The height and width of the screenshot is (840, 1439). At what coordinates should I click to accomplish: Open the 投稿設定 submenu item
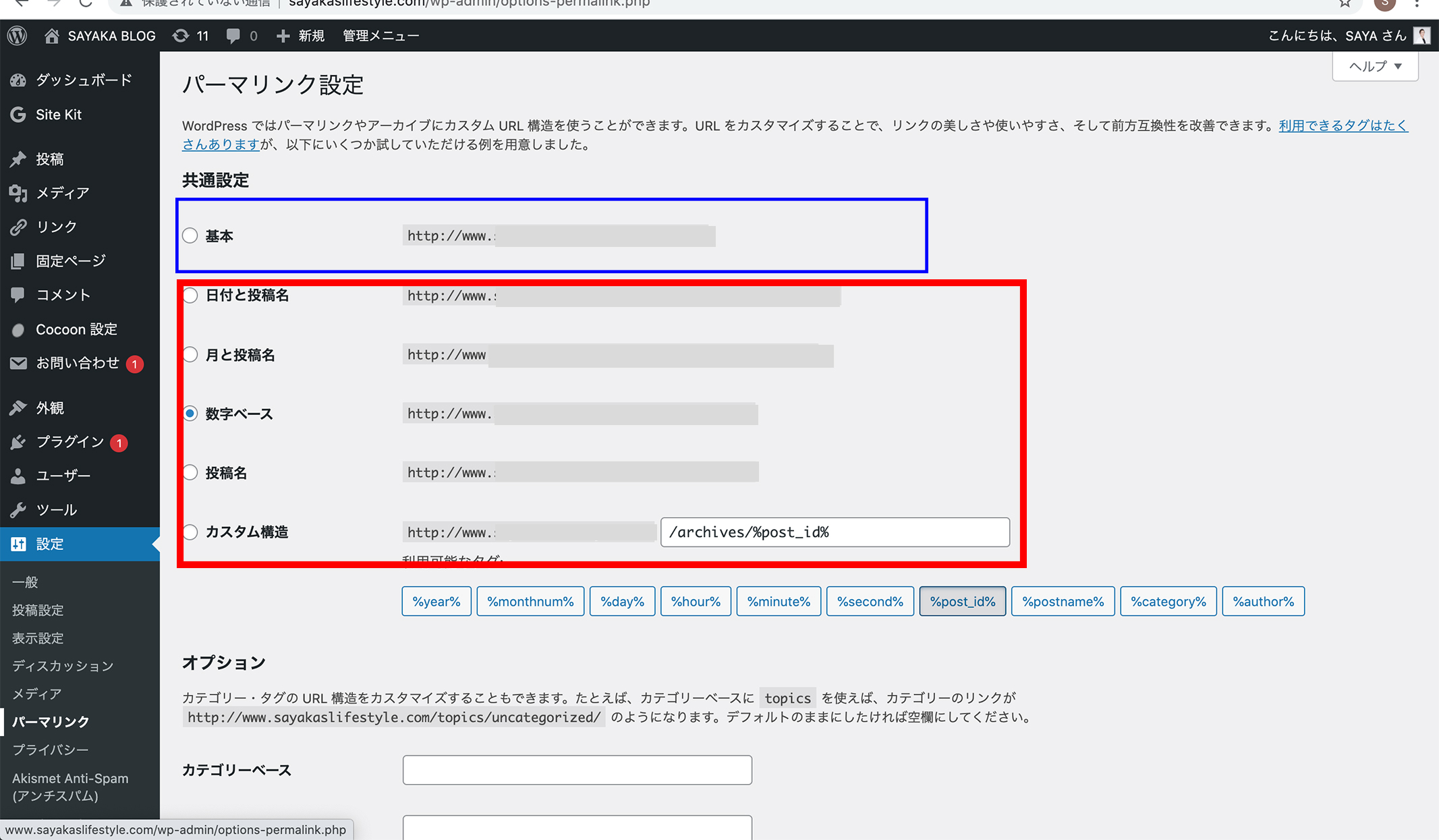click(38, 610)
